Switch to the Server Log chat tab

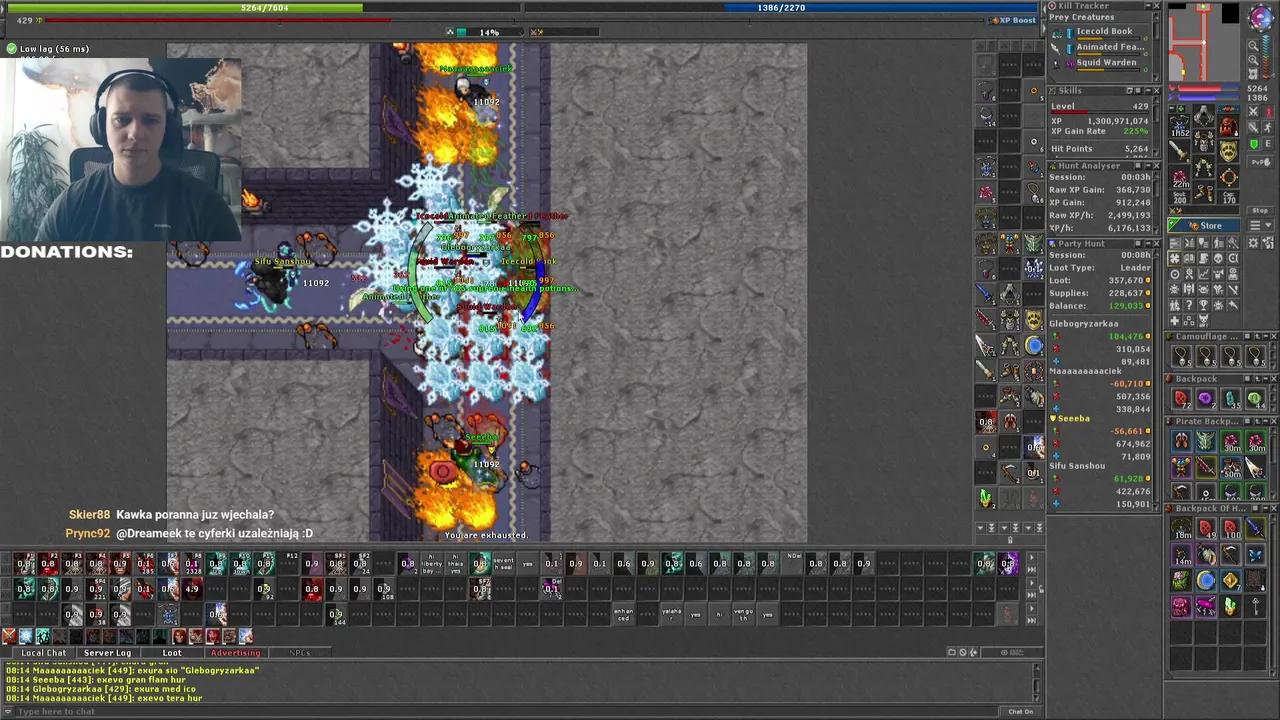[x=107, y=652]
